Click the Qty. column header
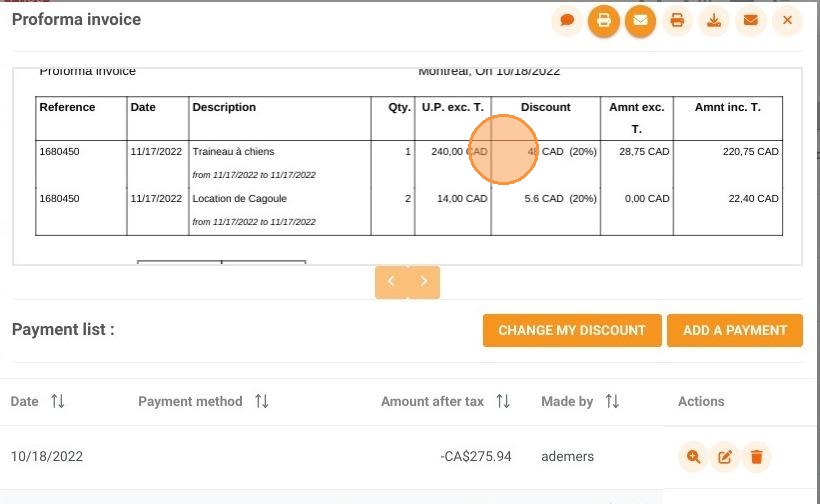Image resolution: width=820 pixels, height=504 pixels. point(400,108)
